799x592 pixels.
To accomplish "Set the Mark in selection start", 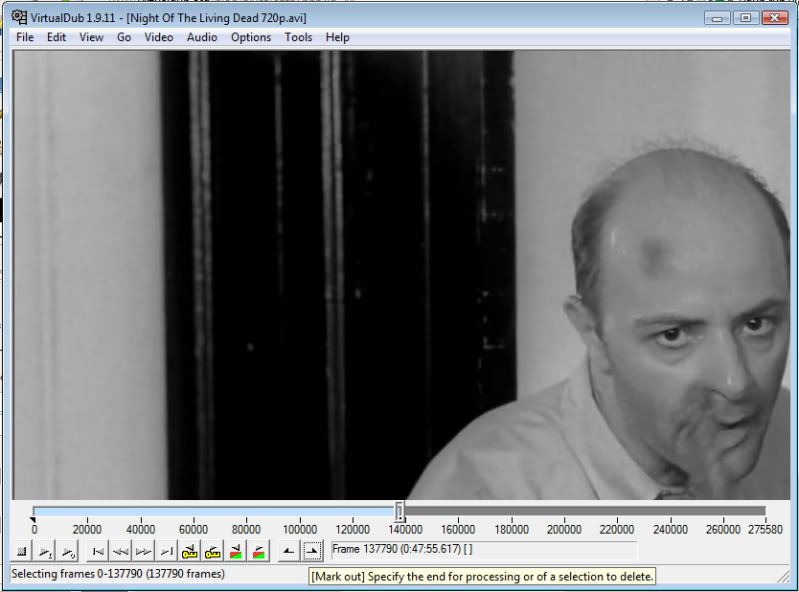I will [x=288, y=551].
